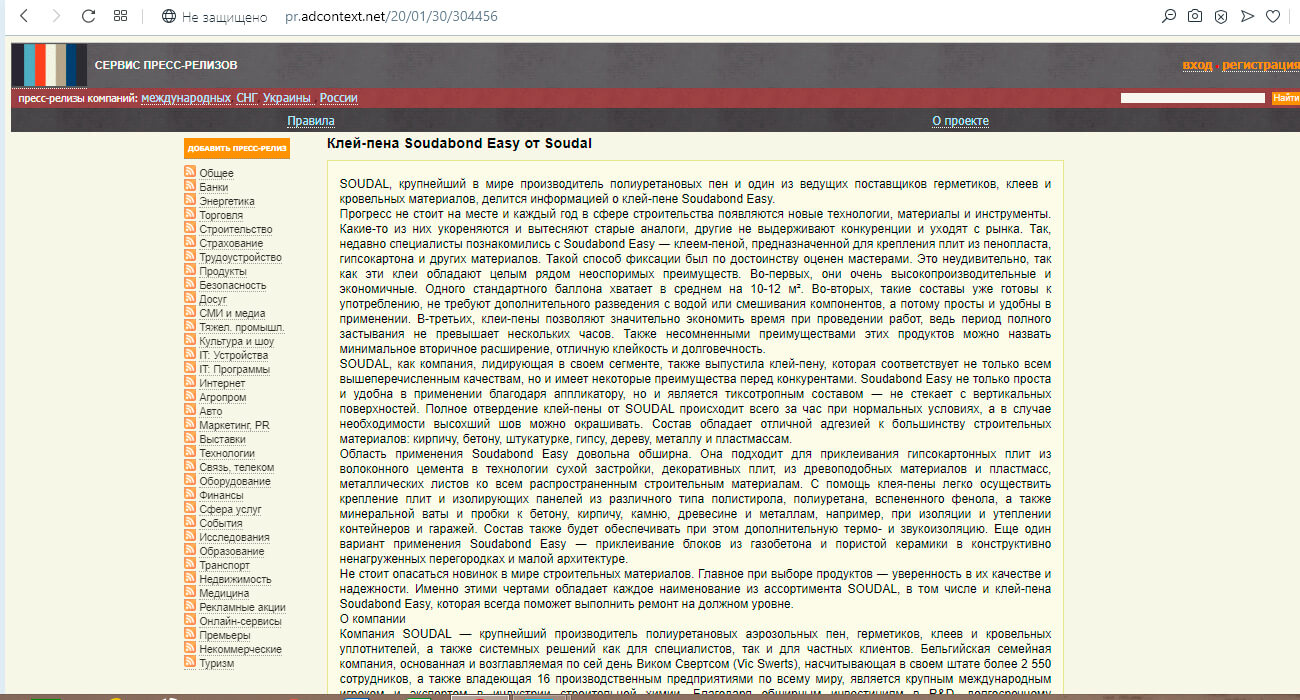The image size is (1300, 700).
Task: Open the регистрация link
Action: point(1261,65)
